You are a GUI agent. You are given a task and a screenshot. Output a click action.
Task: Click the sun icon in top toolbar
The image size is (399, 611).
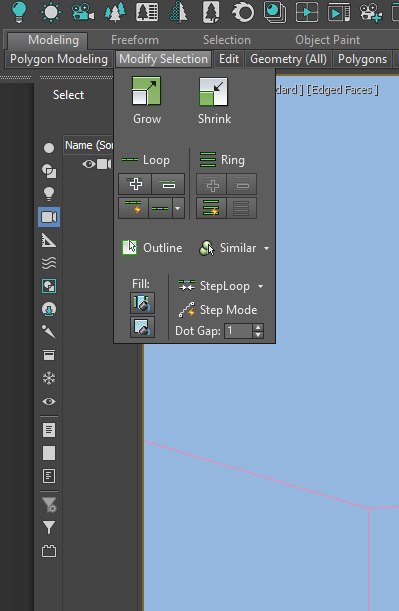click(x=51, y=12)
